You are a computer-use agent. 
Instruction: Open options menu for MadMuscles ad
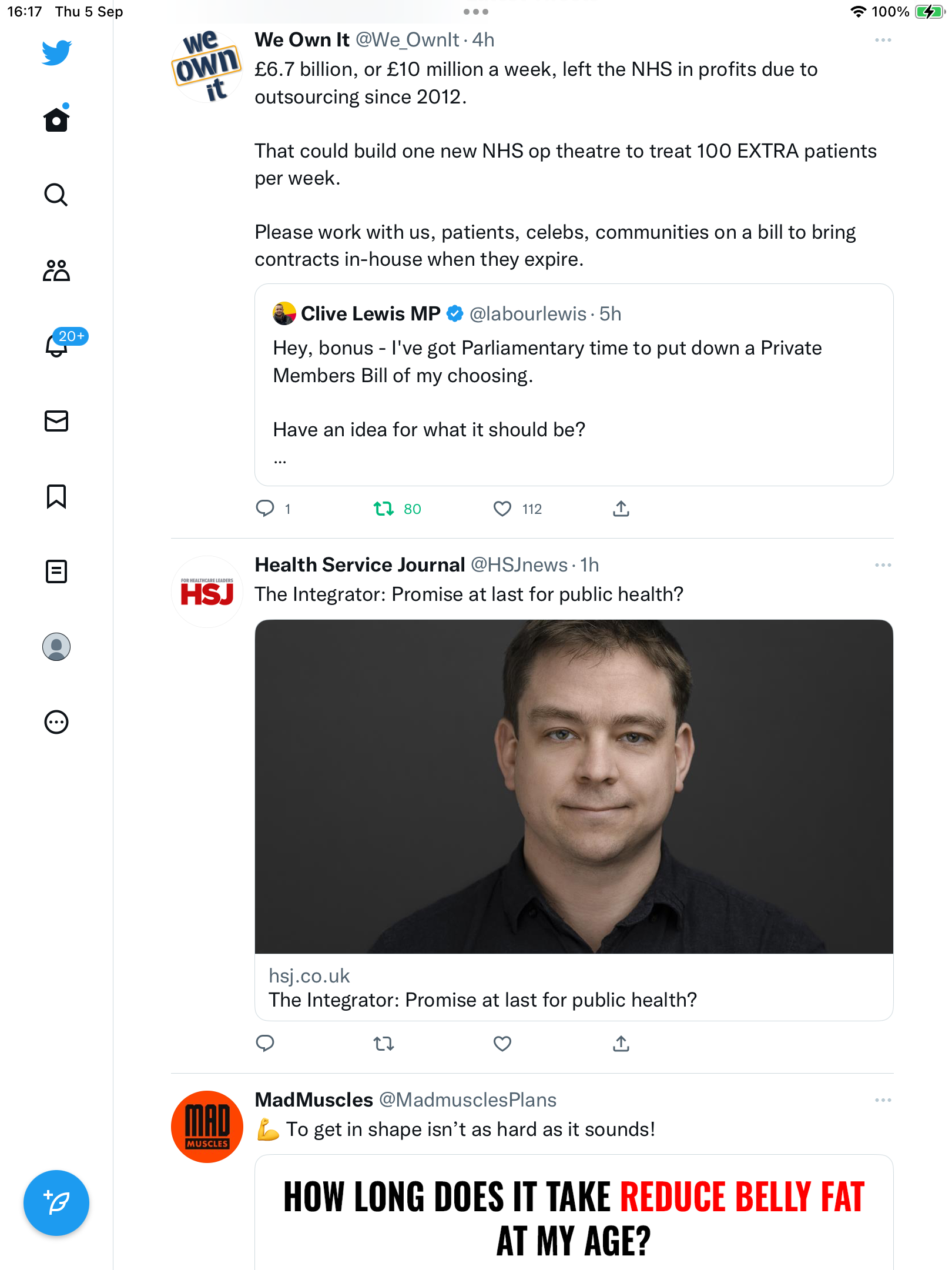pos(883,1100)
